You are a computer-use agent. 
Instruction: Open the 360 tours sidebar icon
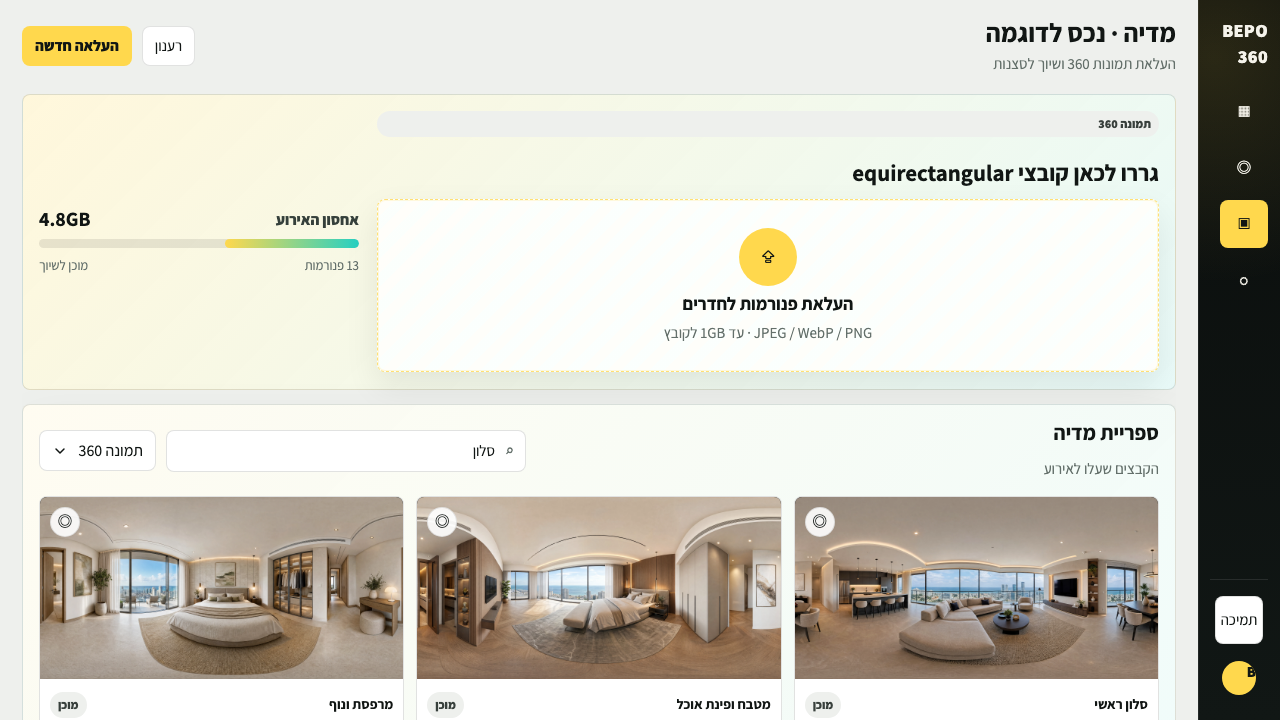[1244, 167]
